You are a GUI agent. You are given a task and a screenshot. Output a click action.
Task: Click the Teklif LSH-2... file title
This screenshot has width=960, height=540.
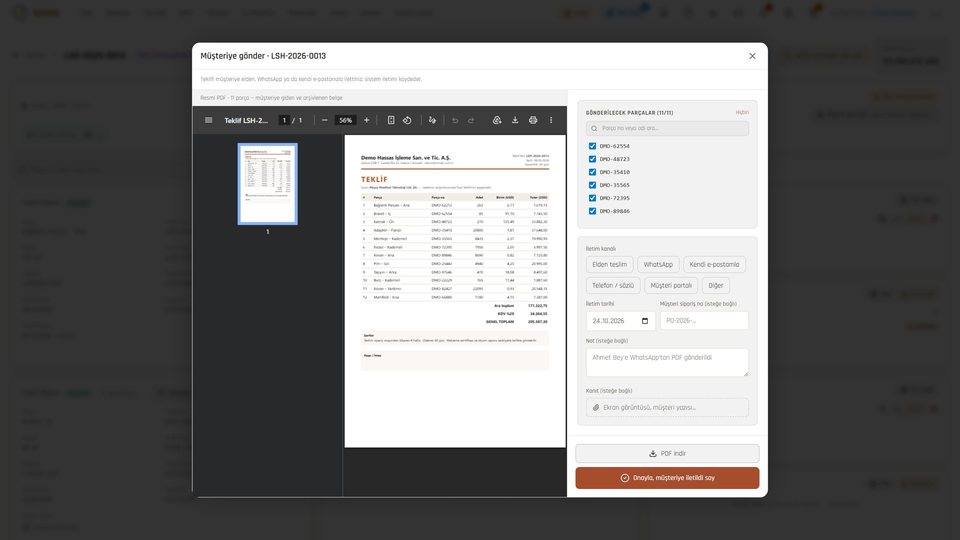pyautogui.click(x=246, y=121)
